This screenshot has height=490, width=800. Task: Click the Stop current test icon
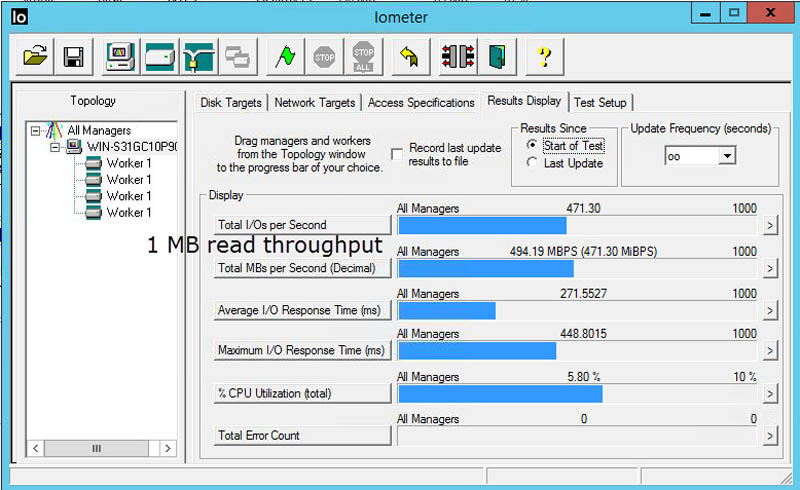(x=324, y=56)
